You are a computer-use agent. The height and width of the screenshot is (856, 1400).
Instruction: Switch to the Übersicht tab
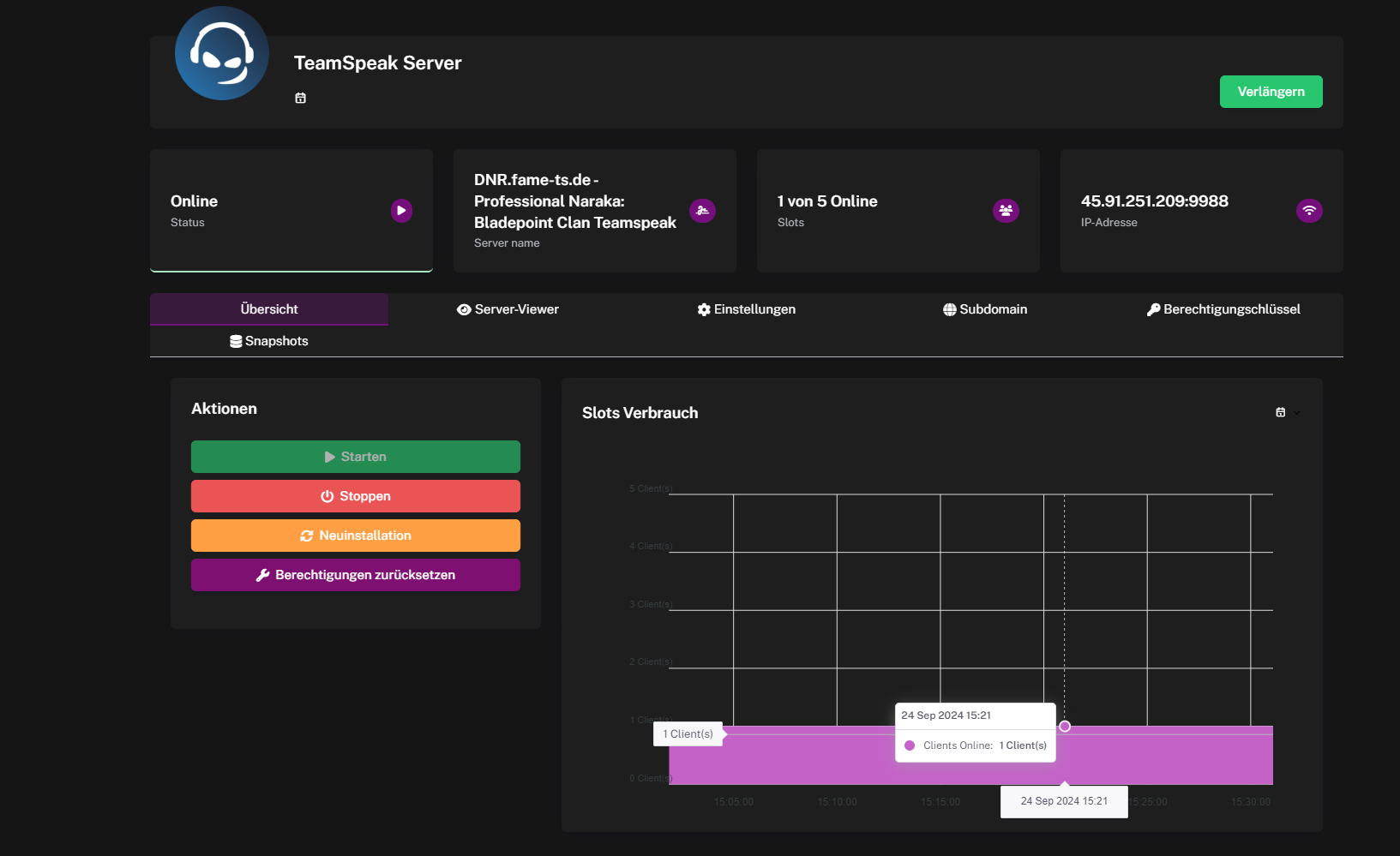point(269,309)
